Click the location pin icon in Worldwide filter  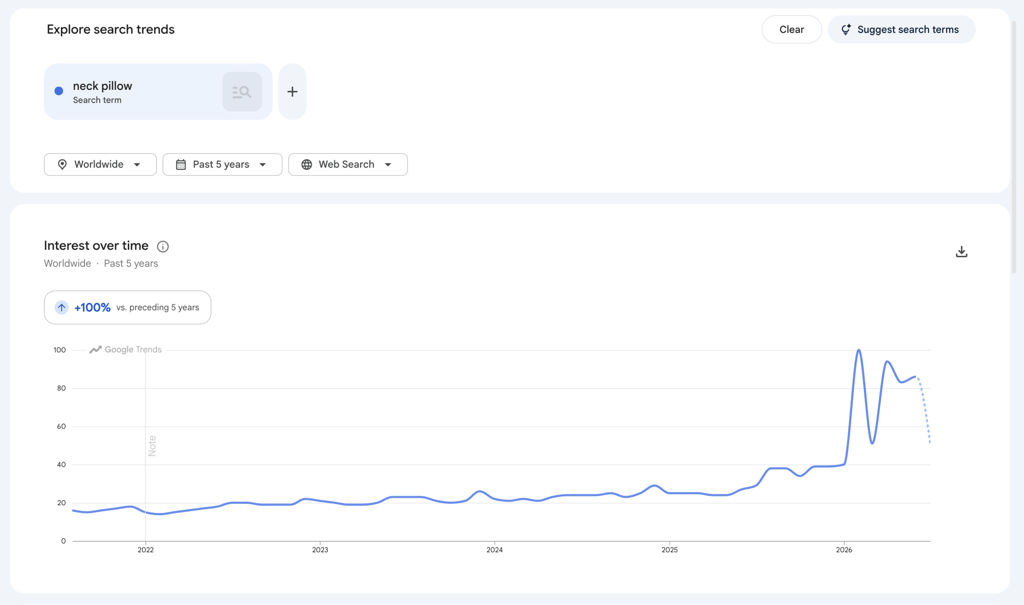click(x=62, y=165)
